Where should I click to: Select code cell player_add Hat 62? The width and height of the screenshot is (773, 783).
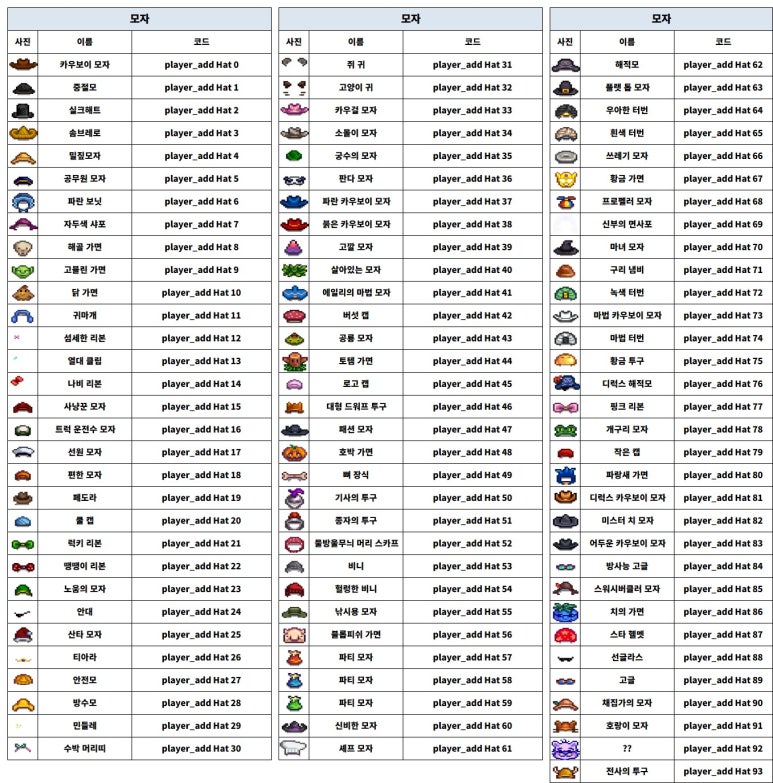click(x=723, y=64)
